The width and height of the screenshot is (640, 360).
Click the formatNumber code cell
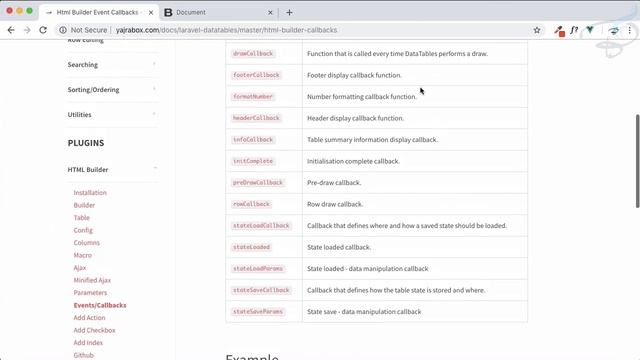pyautogui.click(x=253, y=97)
